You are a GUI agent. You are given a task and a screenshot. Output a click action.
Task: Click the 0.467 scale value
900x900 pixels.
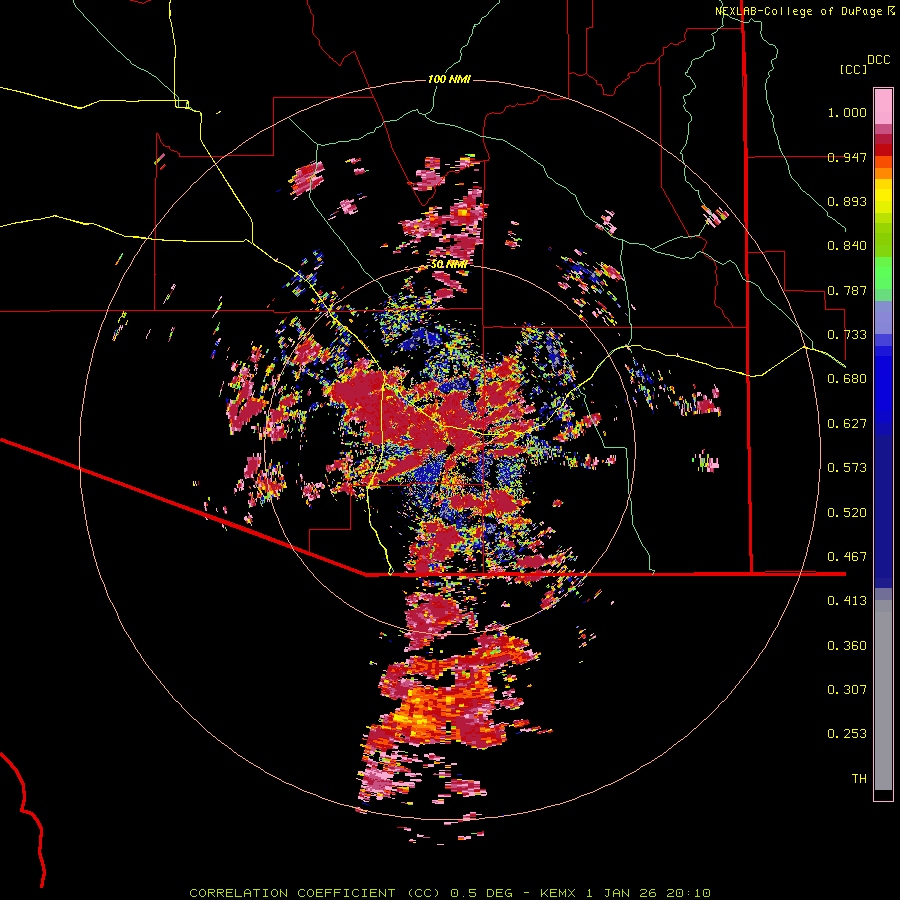(x=847, y=557)
